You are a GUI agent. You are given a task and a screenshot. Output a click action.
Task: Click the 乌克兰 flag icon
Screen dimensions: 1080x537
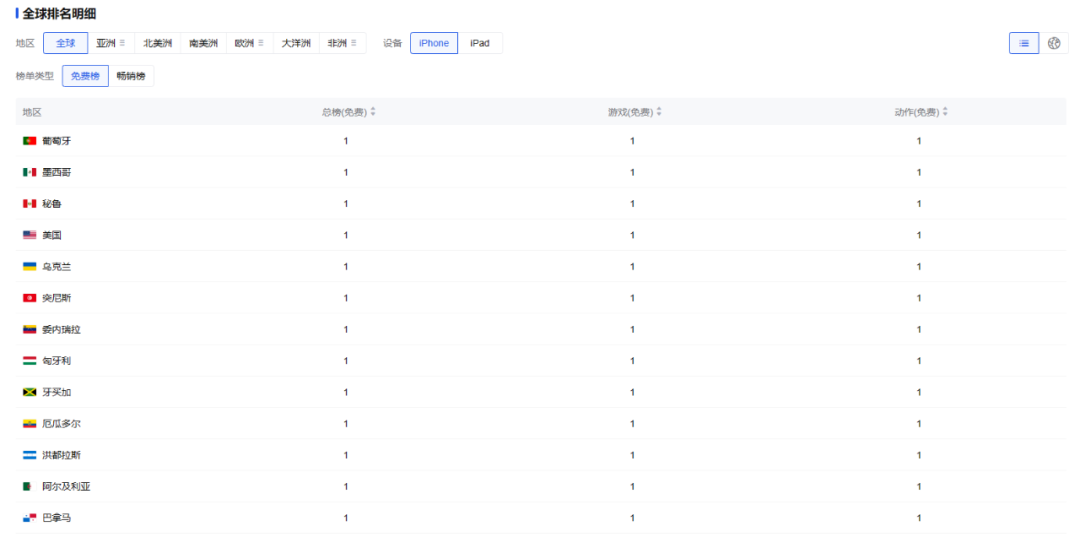click(x=29, y=266)
